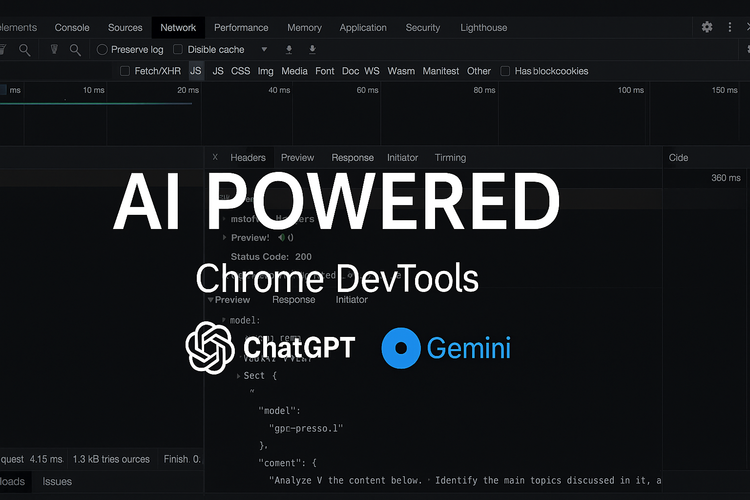The width and height of the screenshot is (750, 500).
Task: Close the request details panel X
Action: 215,157
